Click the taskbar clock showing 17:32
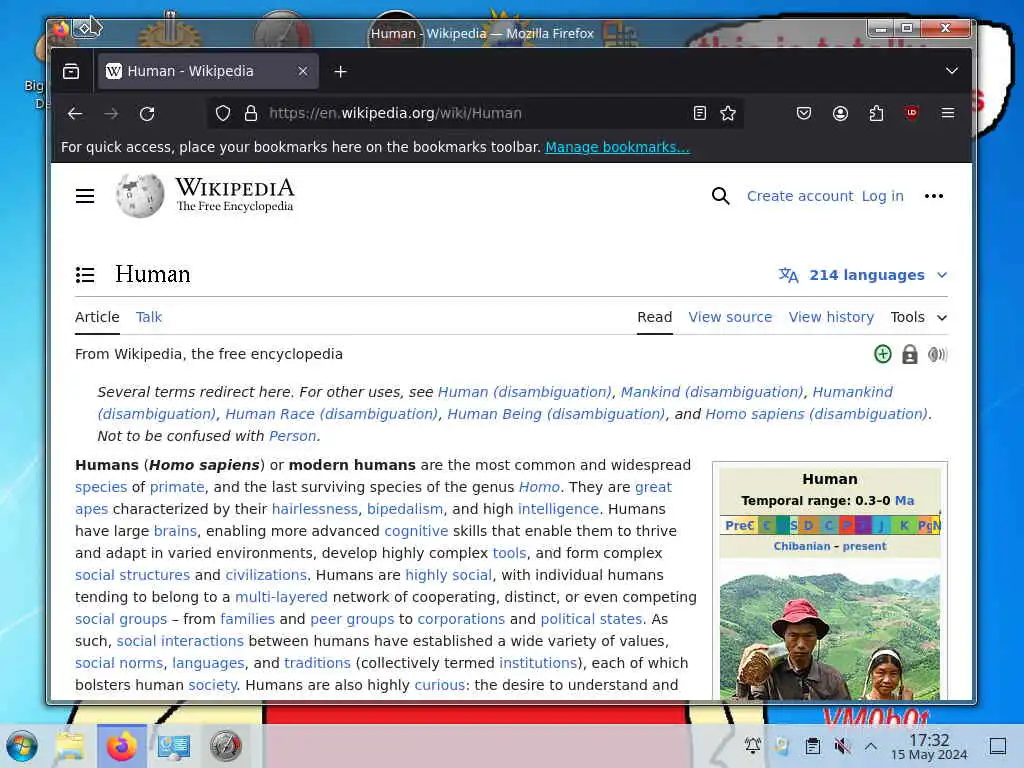This screenshot has width=1024, height=768. pos(929,746)
